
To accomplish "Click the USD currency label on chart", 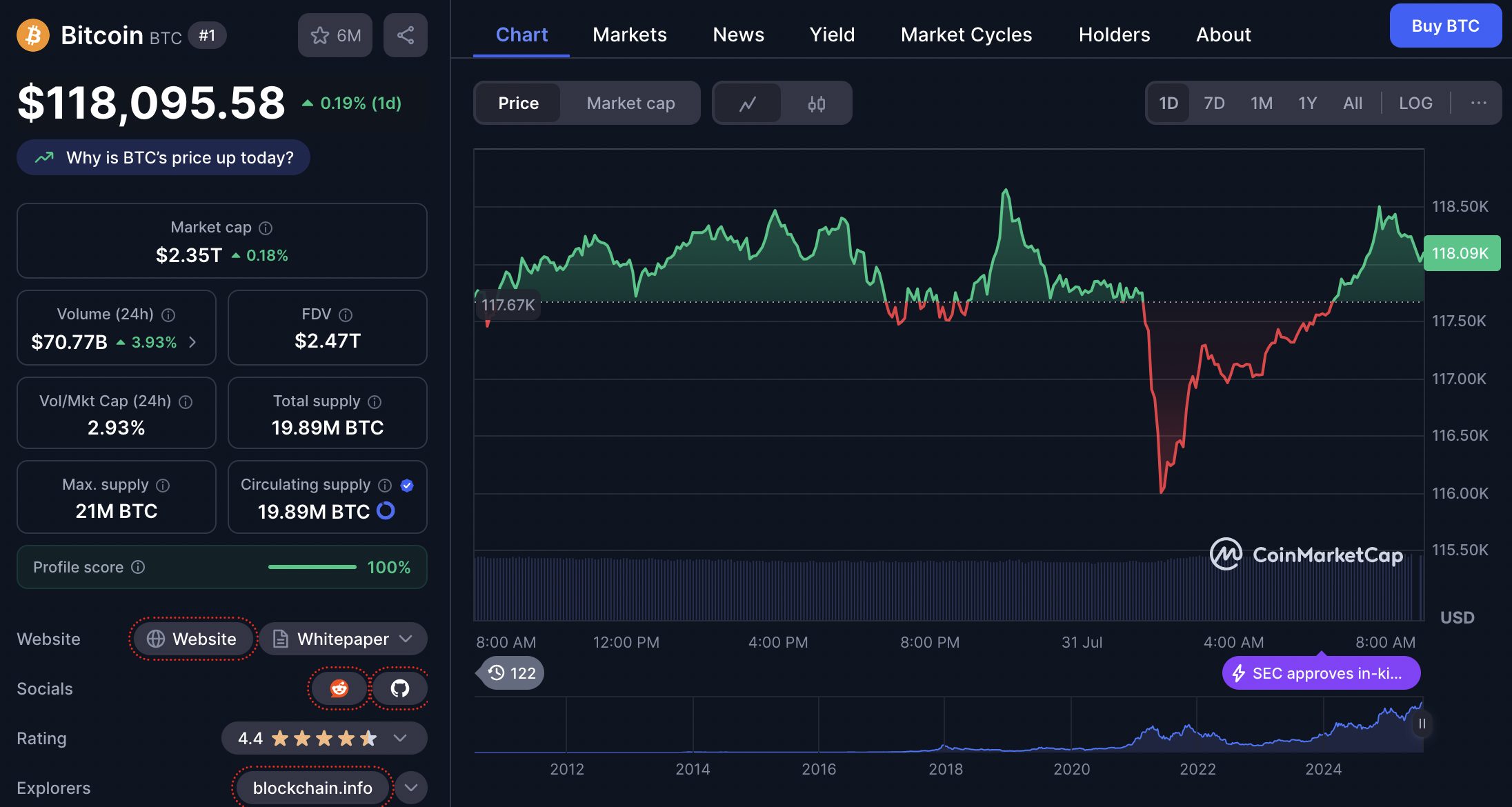I will click(1457, 617).
